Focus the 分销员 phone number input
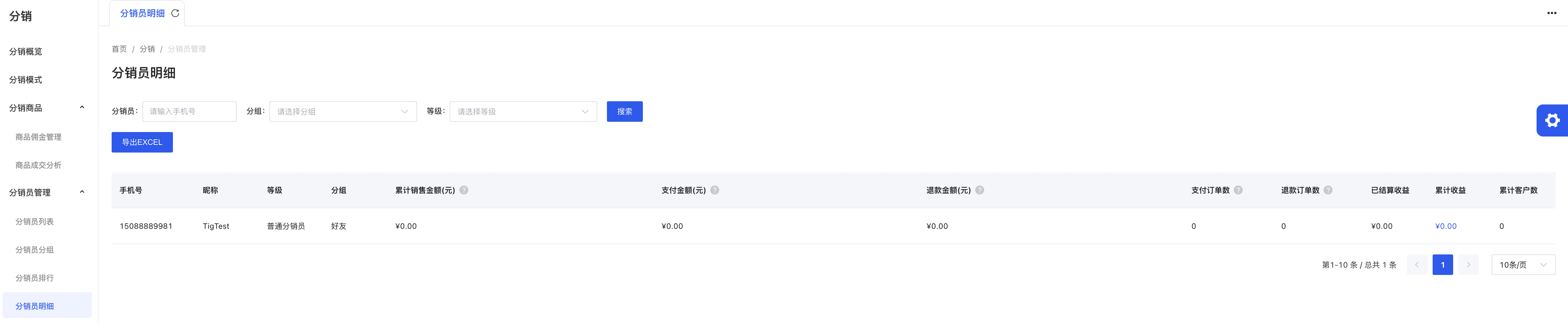Image resolution: width=1568 pixels, height=323 pixels. pos(189,111)
